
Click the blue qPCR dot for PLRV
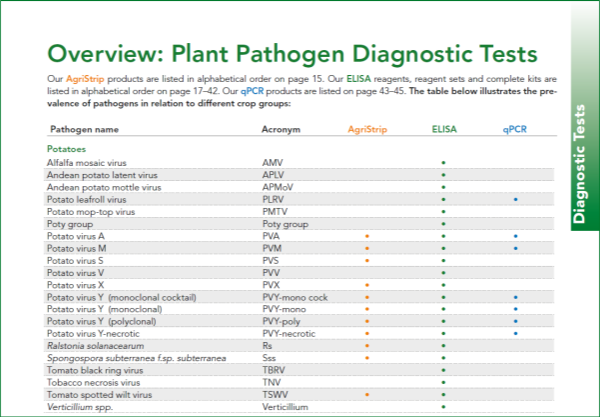coord(515,199)
